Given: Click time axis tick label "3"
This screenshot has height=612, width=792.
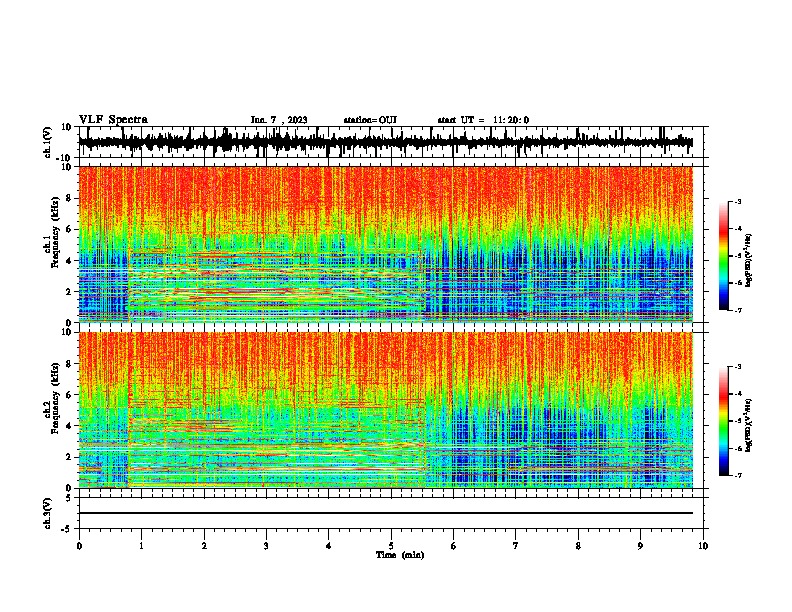Looking at the screenshot, I should click(x=266, y=546).
